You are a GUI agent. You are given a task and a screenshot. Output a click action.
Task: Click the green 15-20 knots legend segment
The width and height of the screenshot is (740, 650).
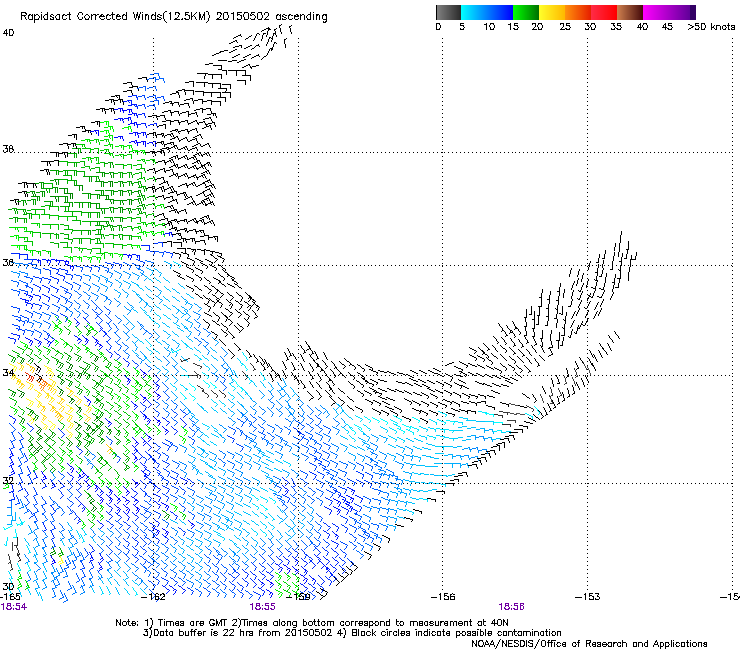tap(526, 12)
